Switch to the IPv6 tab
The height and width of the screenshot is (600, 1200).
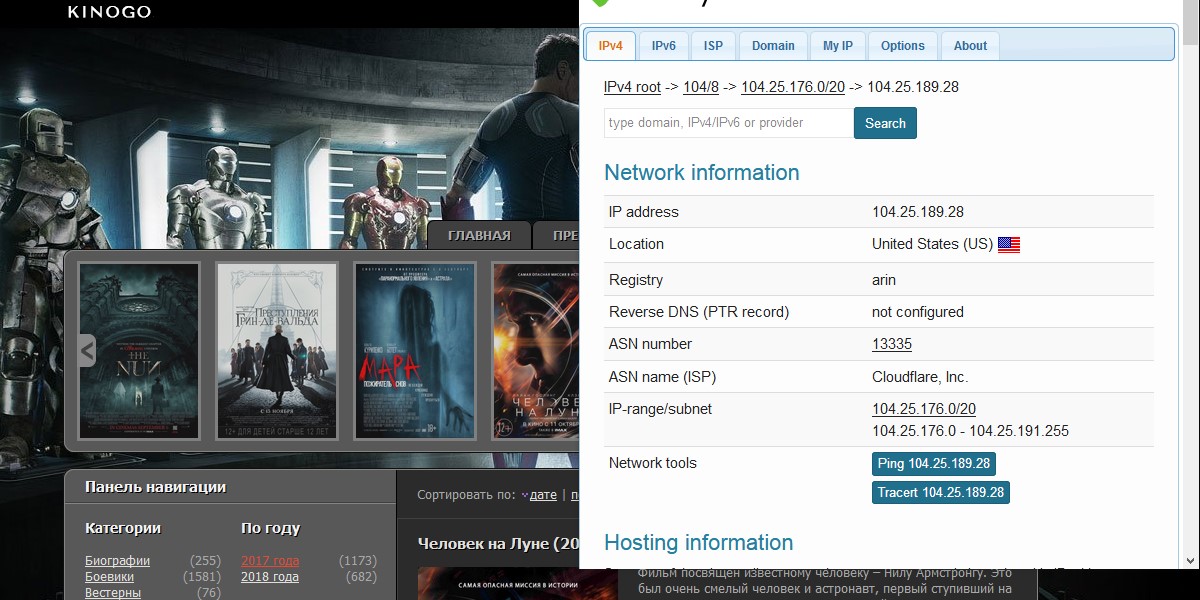point(663,46)
